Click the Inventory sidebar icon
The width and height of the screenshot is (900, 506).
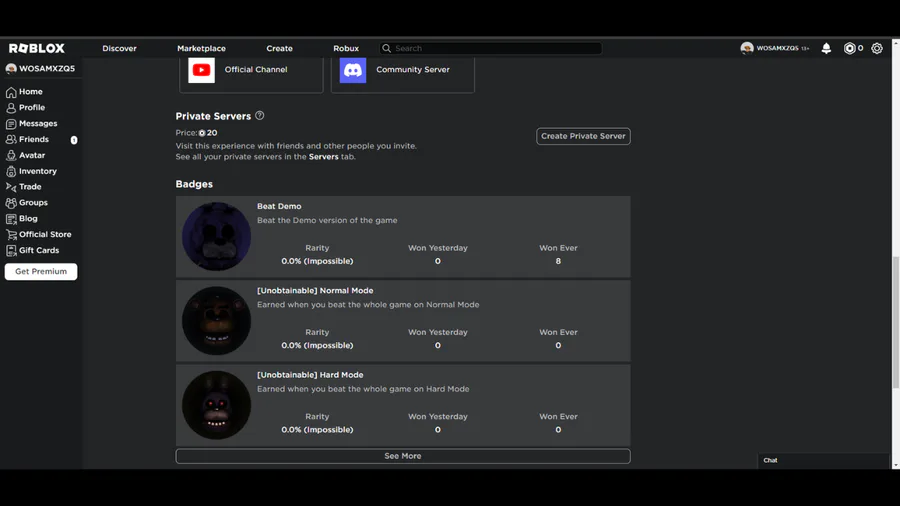[x=11, y=171]
